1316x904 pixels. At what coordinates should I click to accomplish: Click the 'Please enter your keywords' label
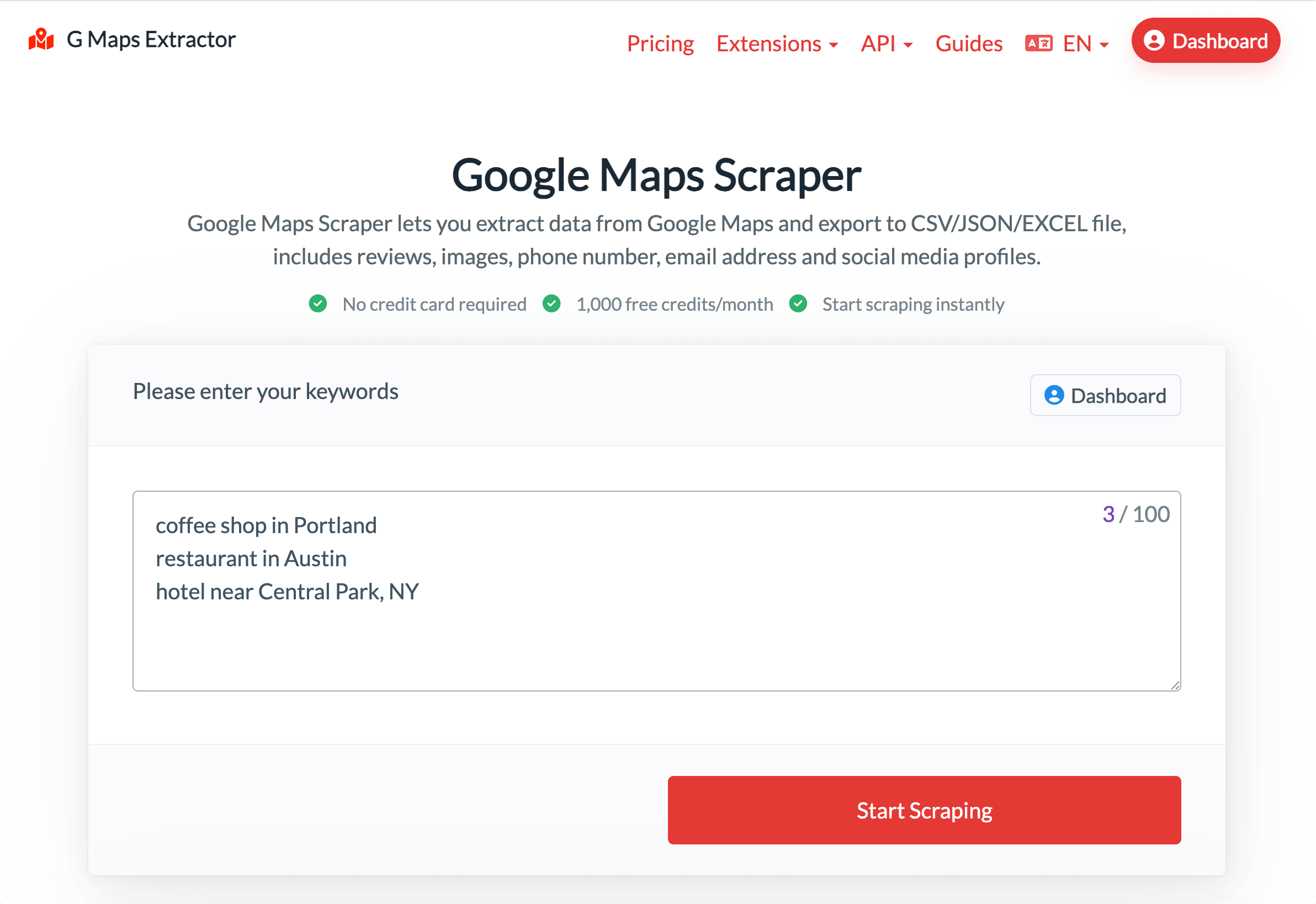[265, 391]
